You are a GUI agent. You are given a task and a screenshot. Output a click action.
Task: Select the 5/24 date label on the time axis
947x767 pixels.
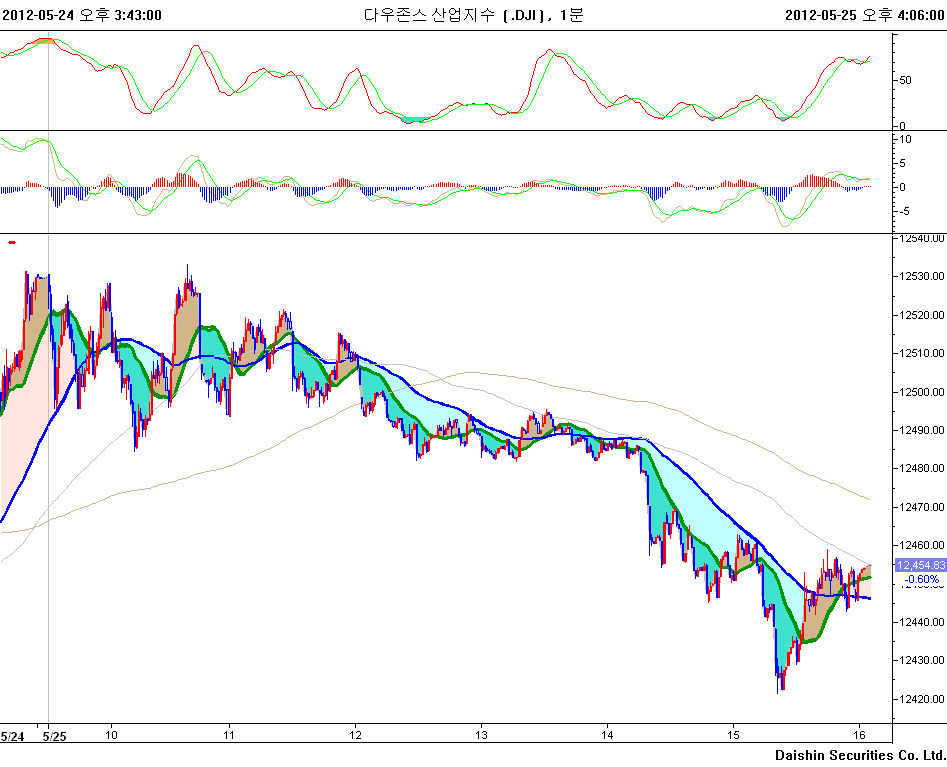pyautogui.click(x=12, y=736)
